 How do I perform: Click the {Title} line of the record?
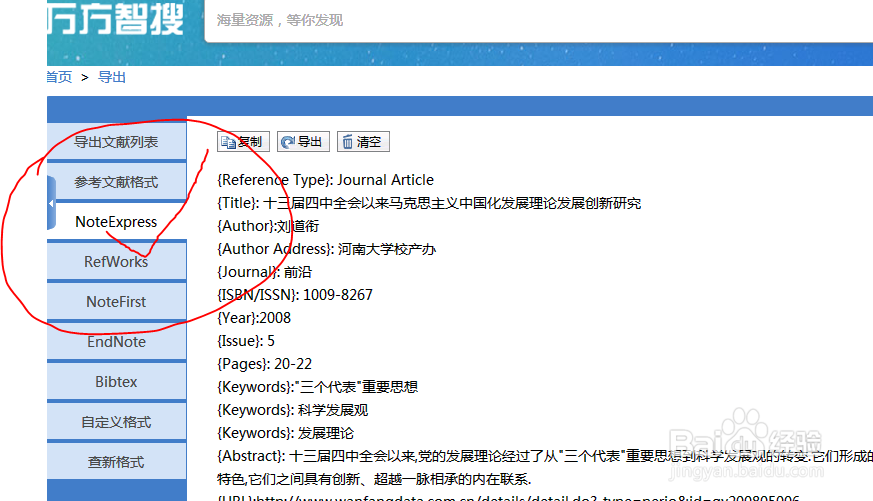(x=429, y=203)
